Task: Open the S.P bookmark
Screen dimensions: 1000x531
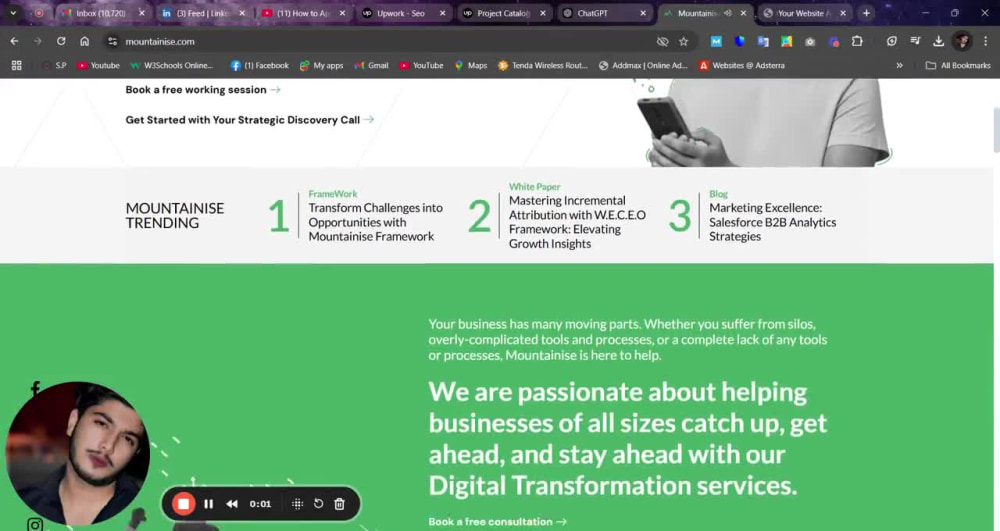Action: point(55,66)
